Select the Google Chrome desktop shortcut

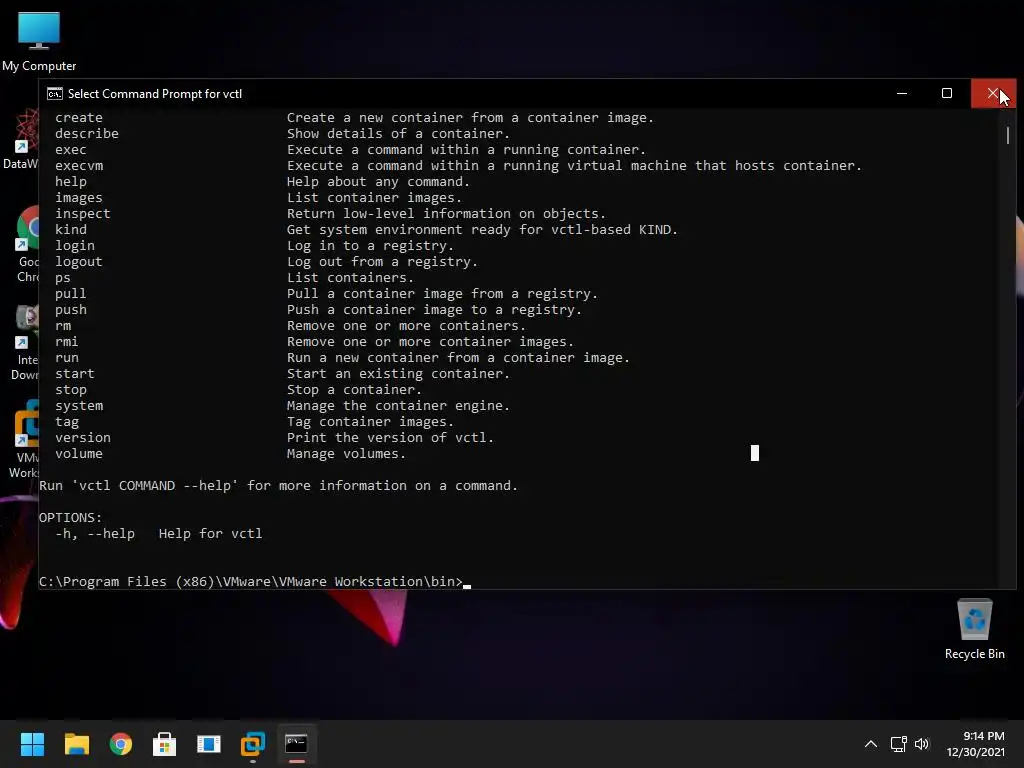tap(27, 245)
